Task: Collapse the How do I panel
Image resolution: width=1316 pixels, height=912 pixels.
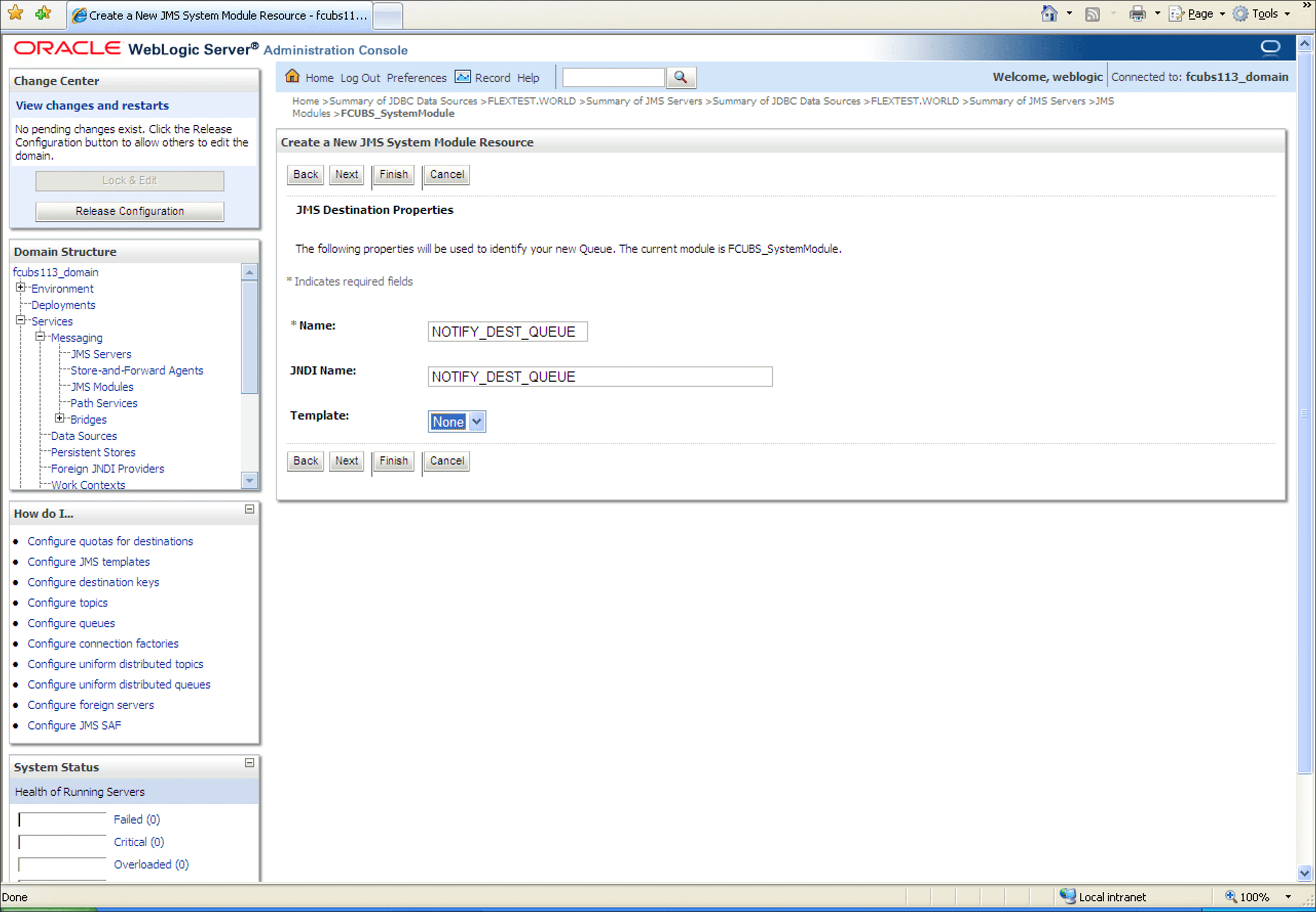Action: click(x=250, y=509)
